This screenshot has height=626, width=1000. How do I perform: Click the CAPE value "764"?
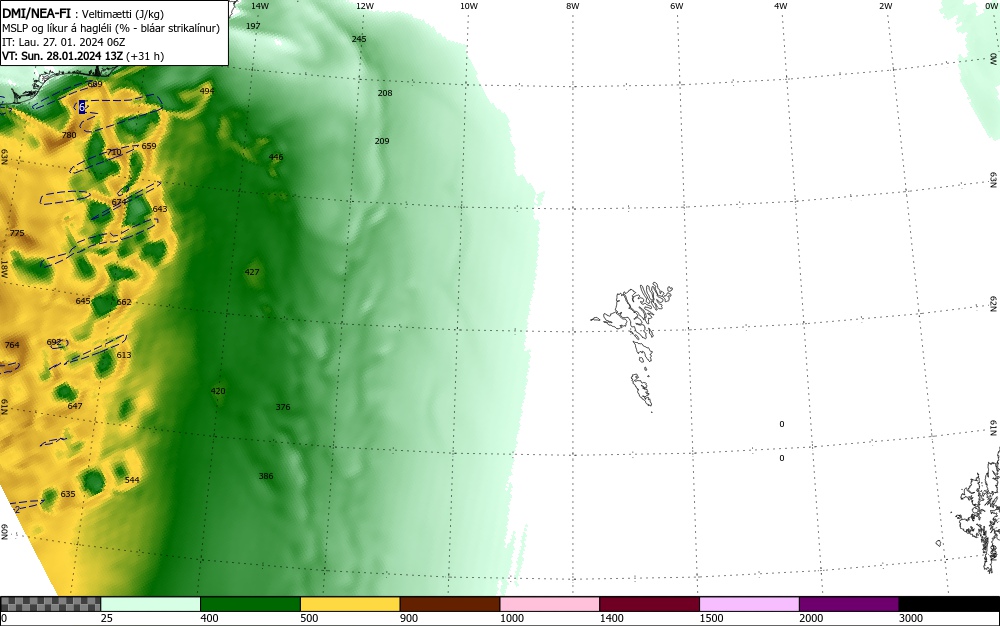click(x=12, y=345)
